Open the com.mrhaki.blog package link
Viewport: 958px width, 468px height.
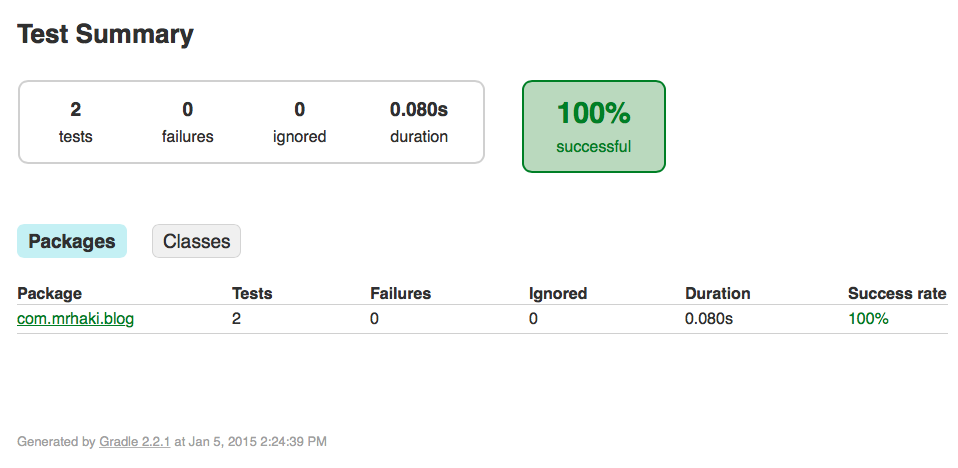coord(75,318)
